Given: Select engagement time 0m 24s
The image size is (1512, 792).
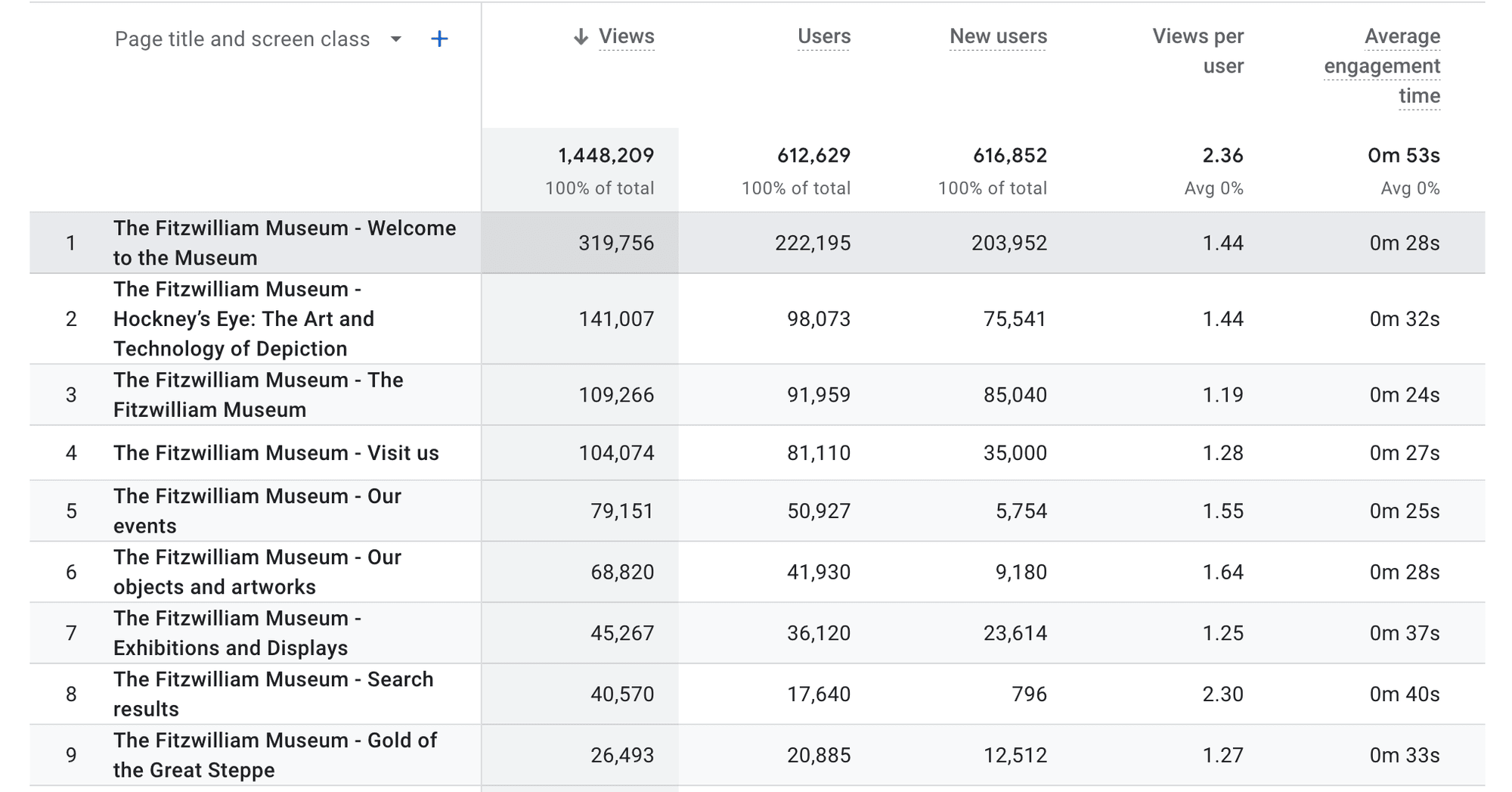Looking at the screenshot, I should (1405, 394).
